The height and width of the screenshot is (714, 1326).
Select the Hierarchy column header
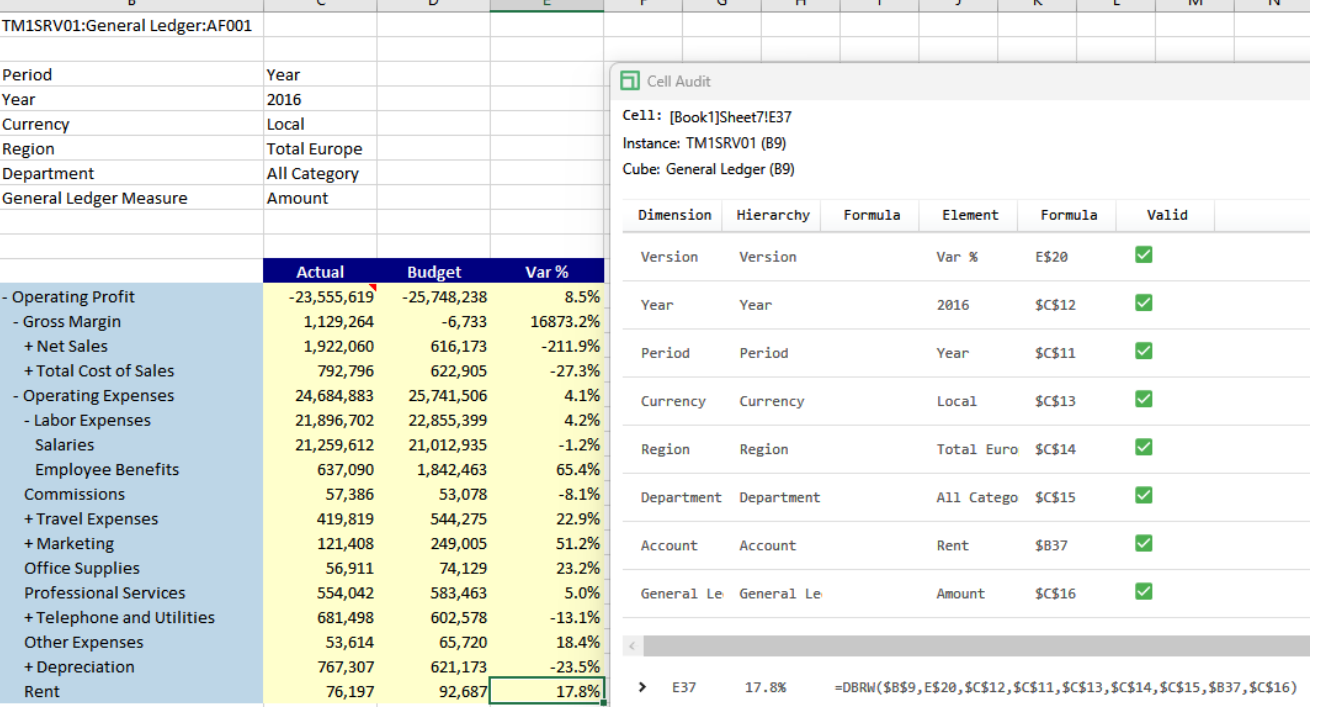[x=773, y=215]
